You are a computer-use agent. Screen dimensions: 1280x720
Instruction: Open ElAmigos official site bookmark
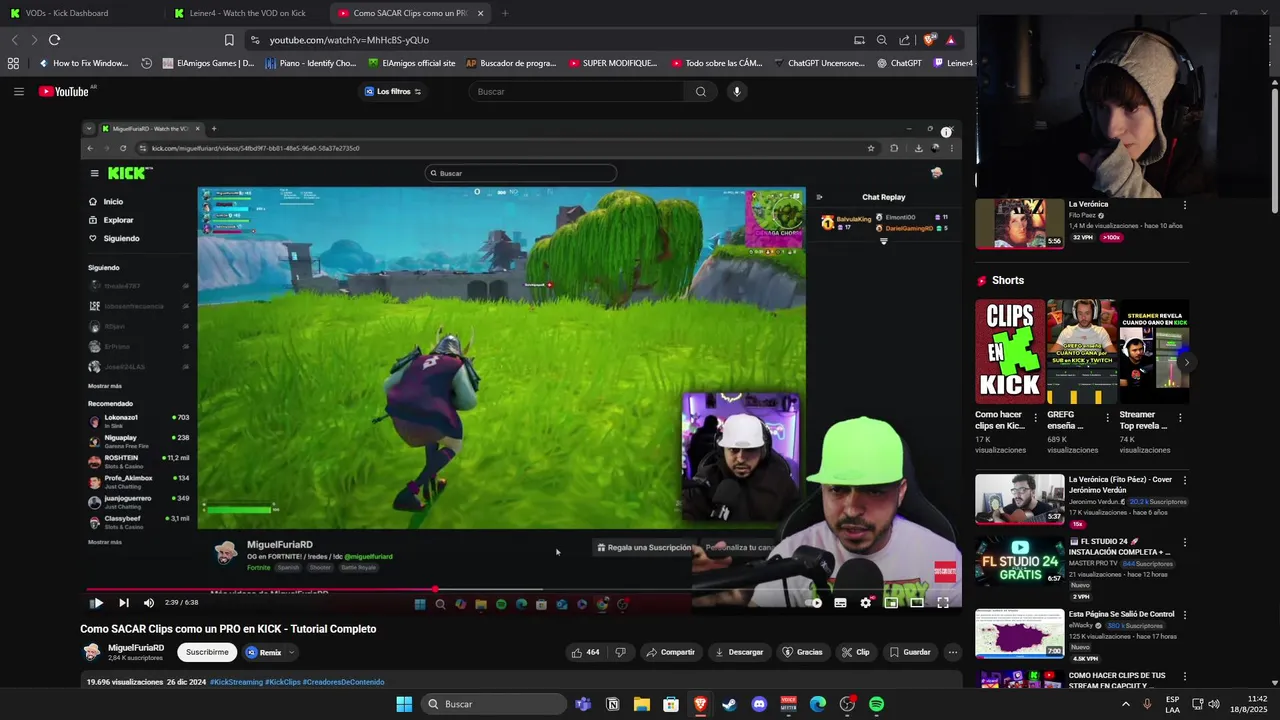click(x=411, y=63)
